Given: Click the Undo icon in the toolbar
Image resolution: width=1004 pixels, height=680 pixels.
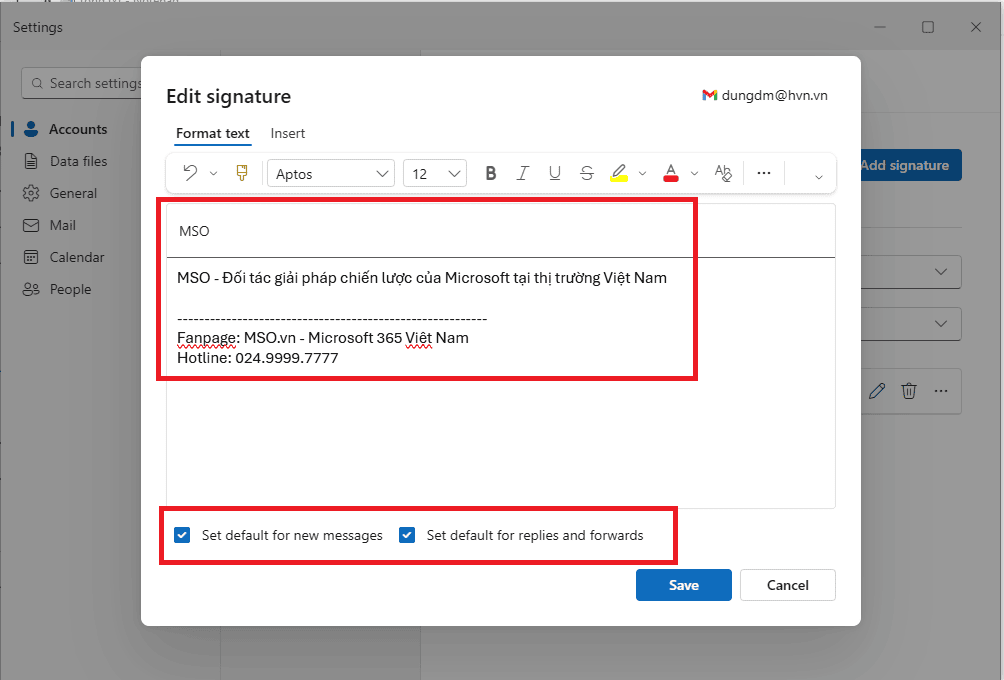Looking at the screenshot, I should click(x=190, y=173).
